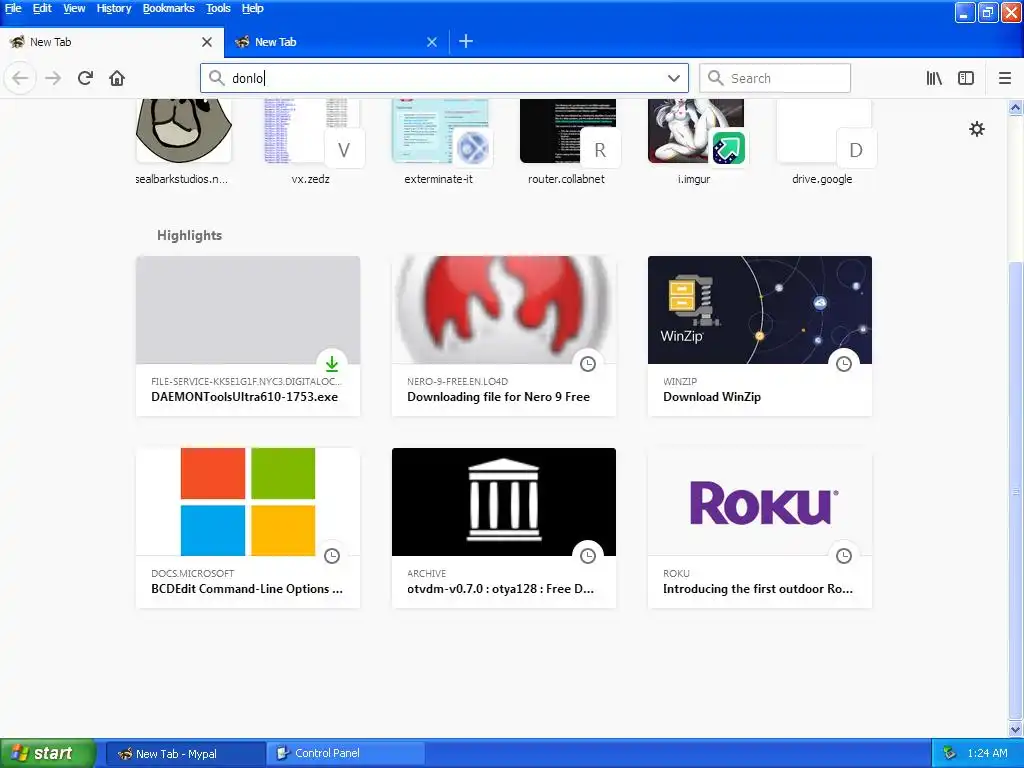Click history clock icon on WinZip card
Screen dimensions: 1024x768
coord(844,364)
